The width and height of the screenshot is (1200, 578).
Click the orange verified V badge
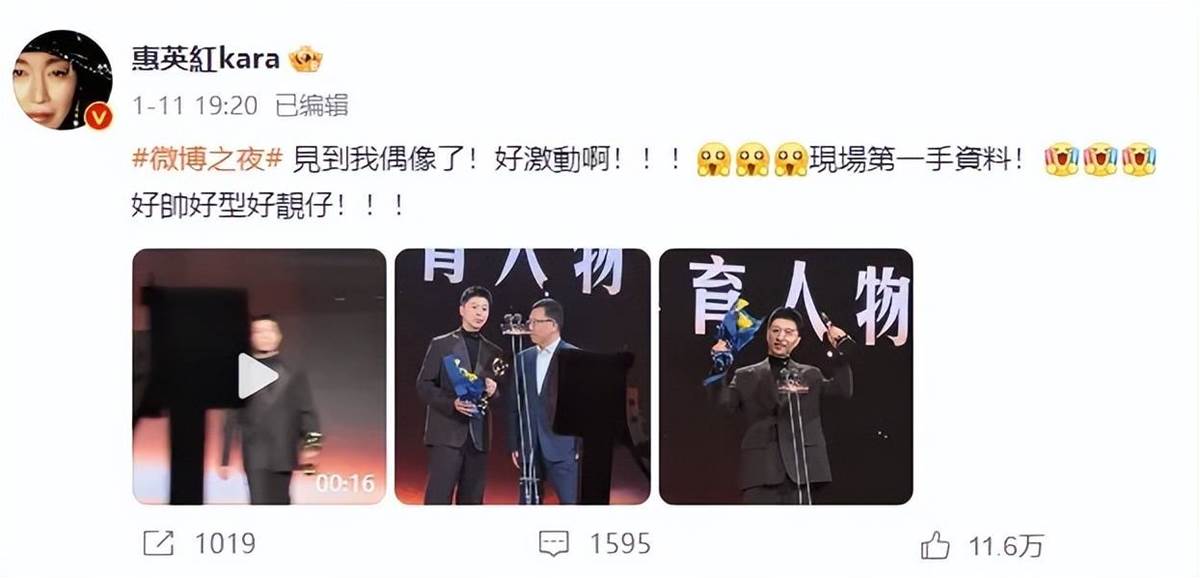99,117
